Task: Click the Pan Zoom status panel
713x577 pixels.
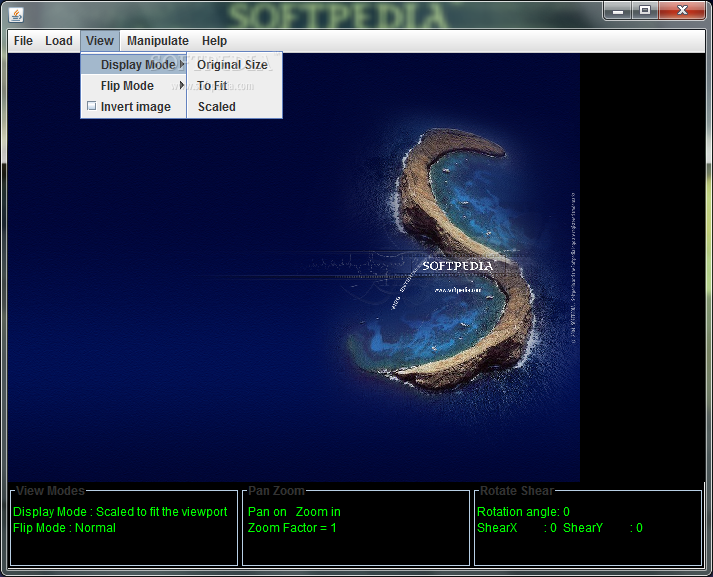Action: coord(356,527)
